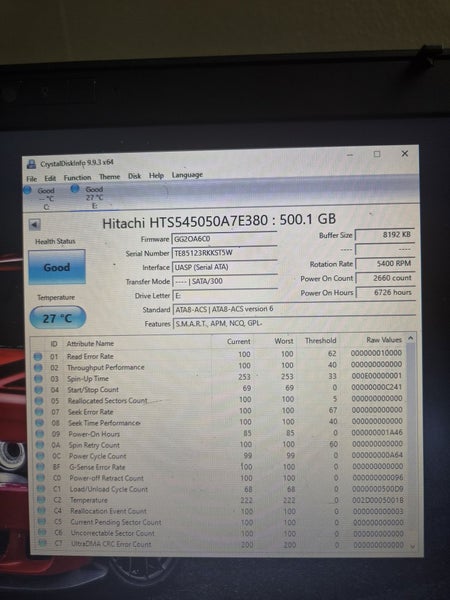The width and height of the screenshot is (450, 600).
Task: Click status icon for Uncorrectable Sector Count
Action: pyautogui.click(x=42, y=533)
